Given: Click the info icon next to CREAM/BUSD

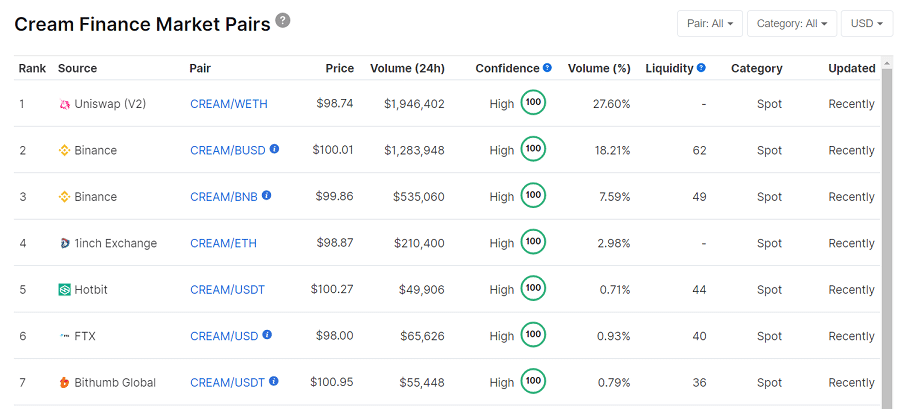Looking at the screenshot, I should 274,150.
